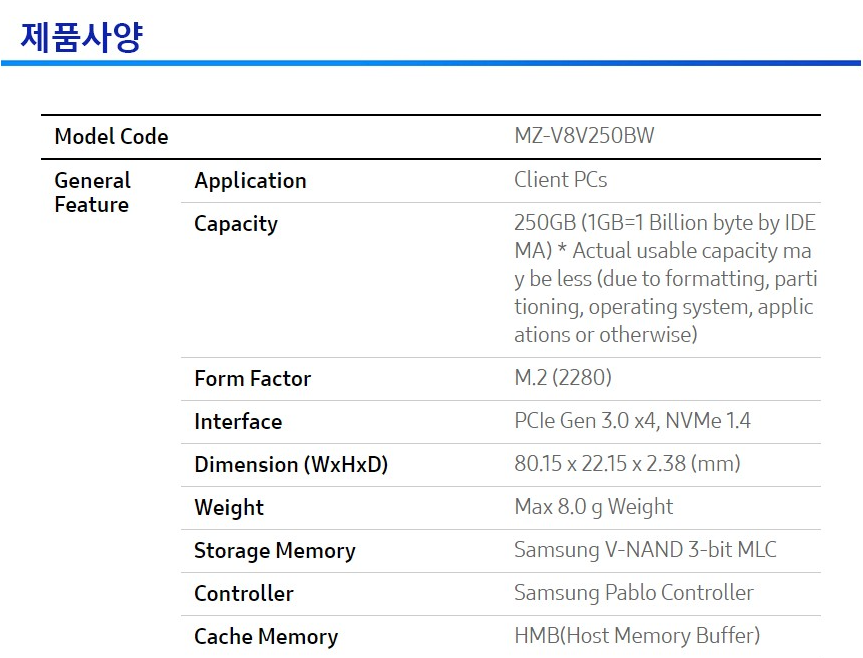The width and height of the screenshot is (863, 658).
Task: Click the 'Interface' label
Action: (x=238, y=421)
